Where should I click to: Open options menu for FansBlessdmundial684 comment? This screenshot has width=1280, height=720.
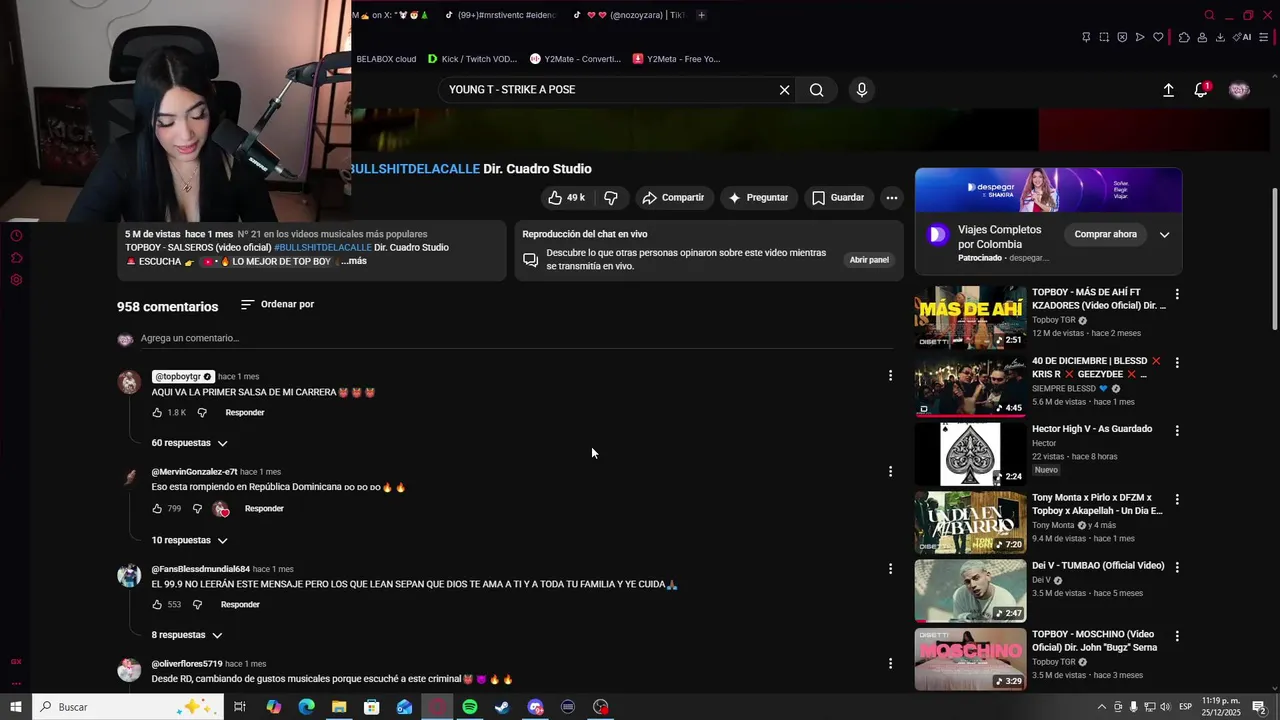pyautogui.click(x=890, y=569)
